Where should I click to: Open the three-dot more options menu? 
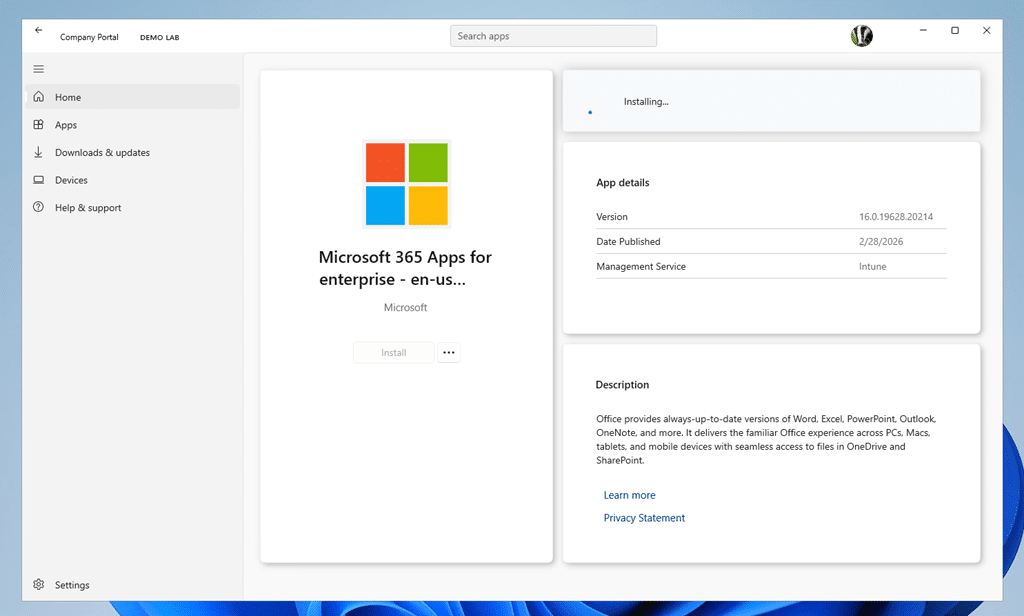[448, 353]
